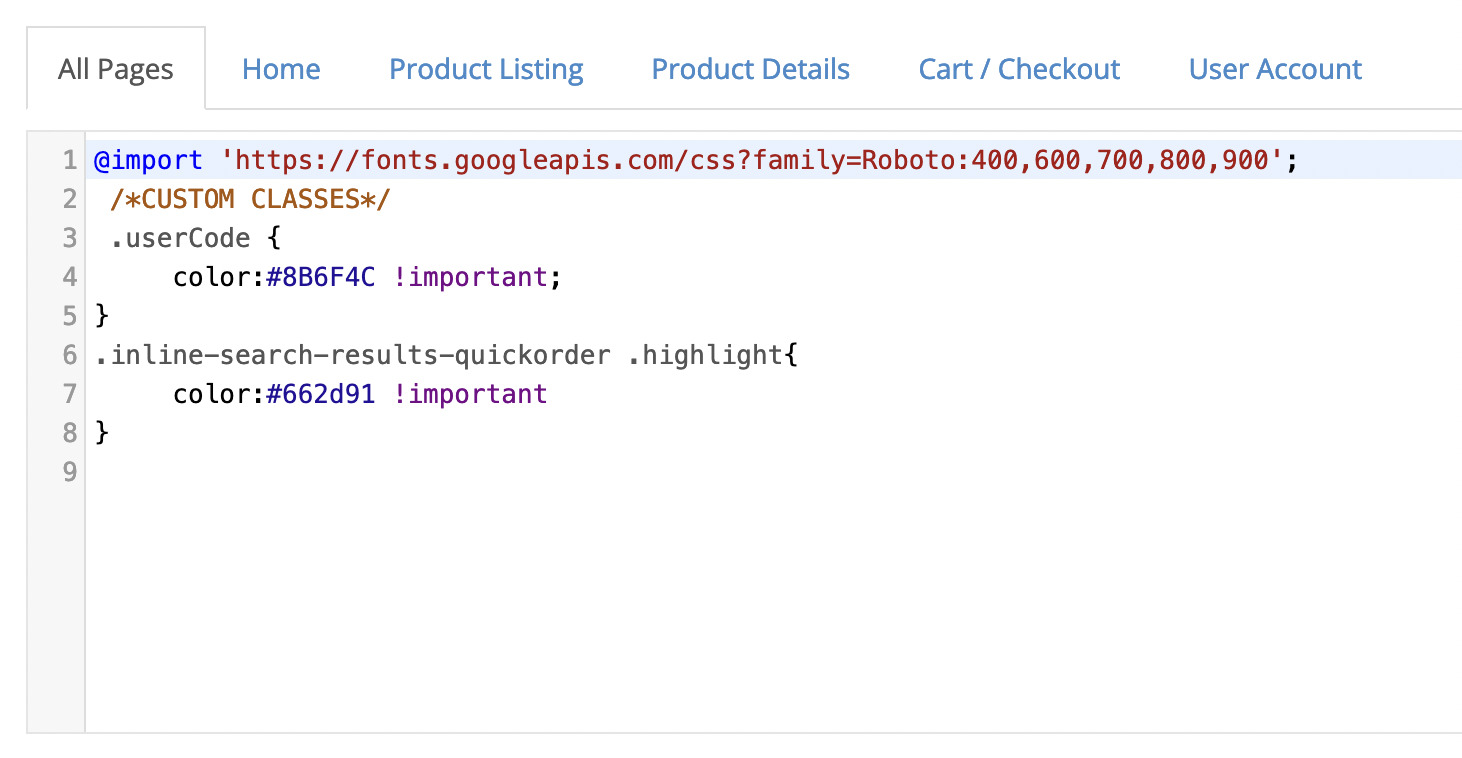This screenshot has height=758, width=1462.
Task: Open the Home tab
Action: coord(281,69)
